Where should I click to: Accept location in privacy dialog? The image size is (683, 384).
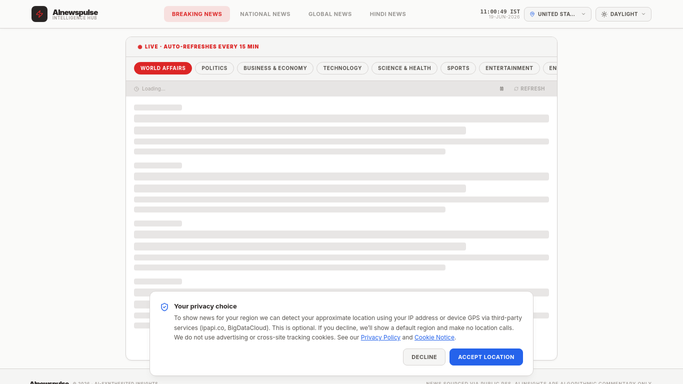click(486, 357)
